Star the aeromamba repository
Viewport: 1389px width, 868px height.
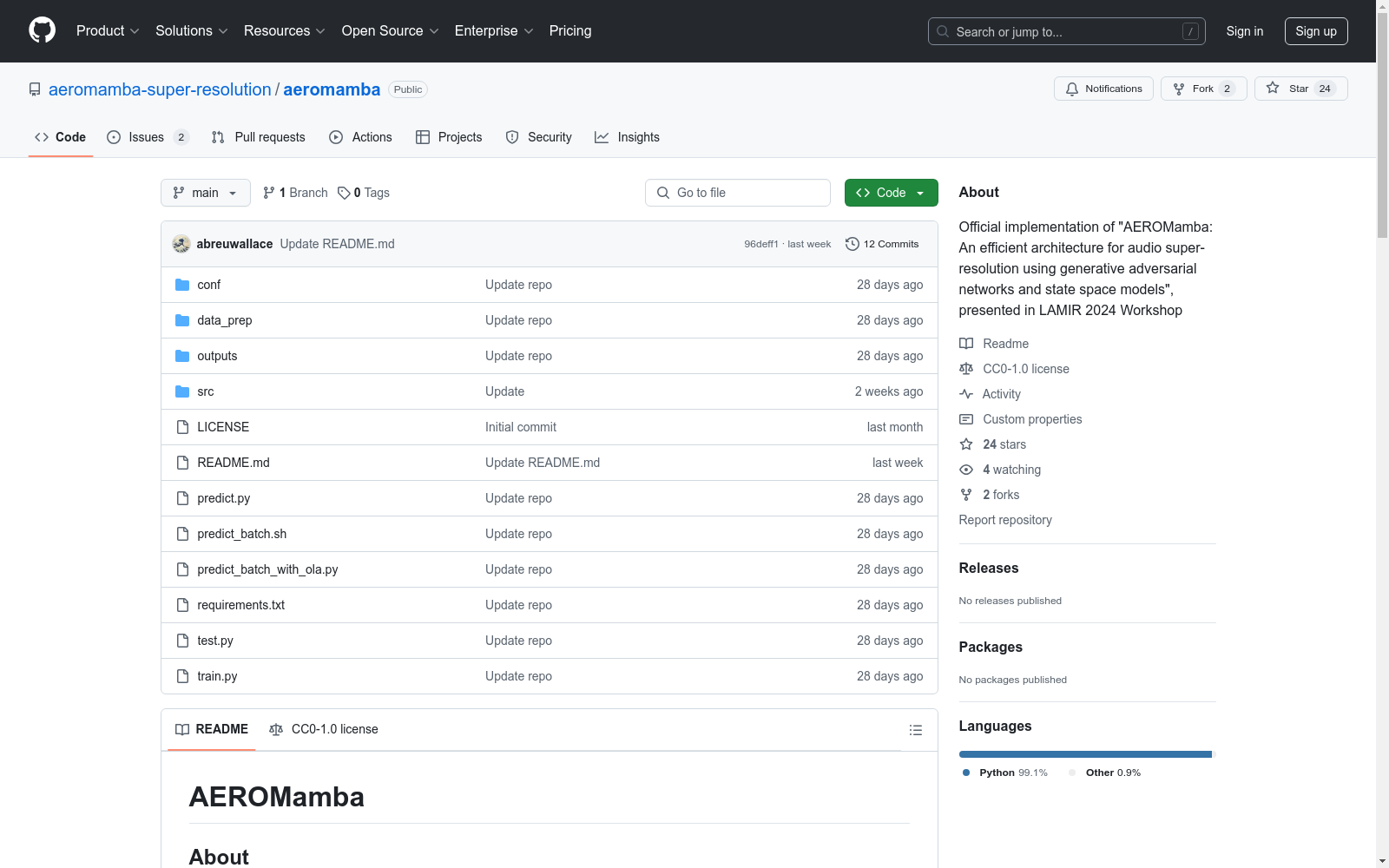pos(1300,89)
